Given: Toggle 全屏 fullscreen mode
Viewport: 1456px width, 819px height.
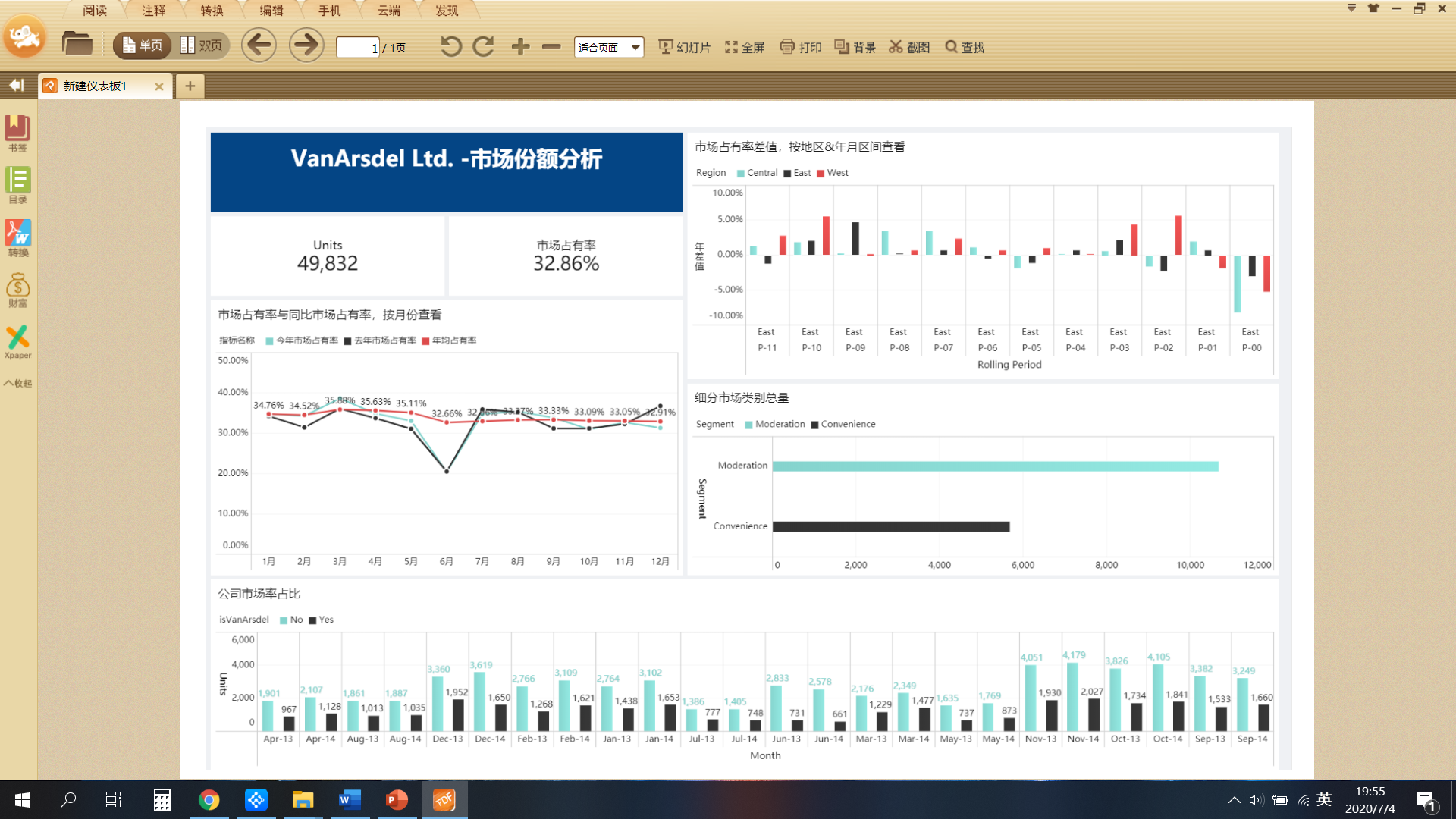Looking at the screenshot, I should [x=744, y=47].
